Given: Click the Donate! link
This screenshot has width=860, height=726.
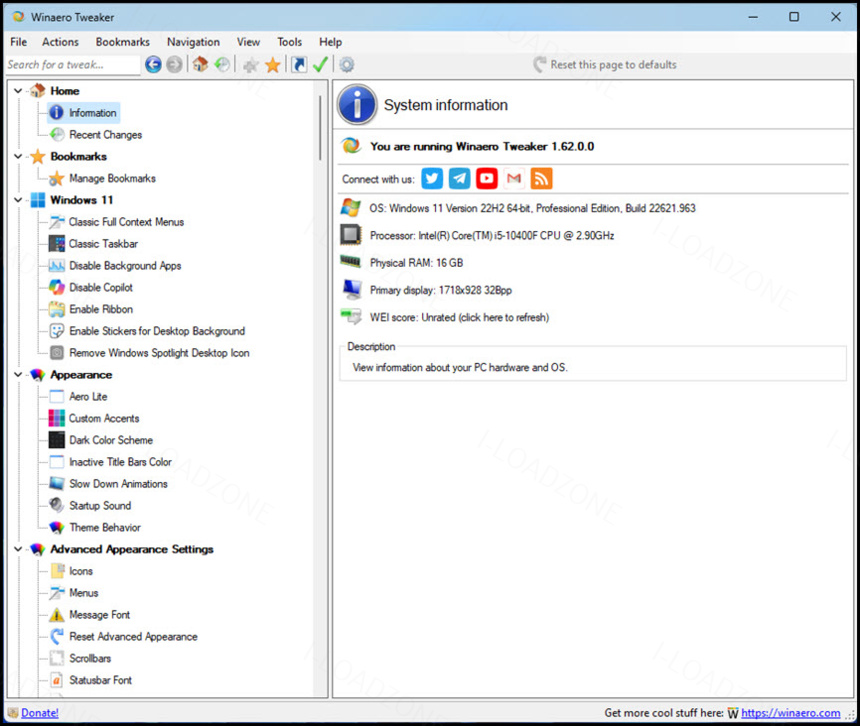Looking at the screenshot, I should pos(40,713).
